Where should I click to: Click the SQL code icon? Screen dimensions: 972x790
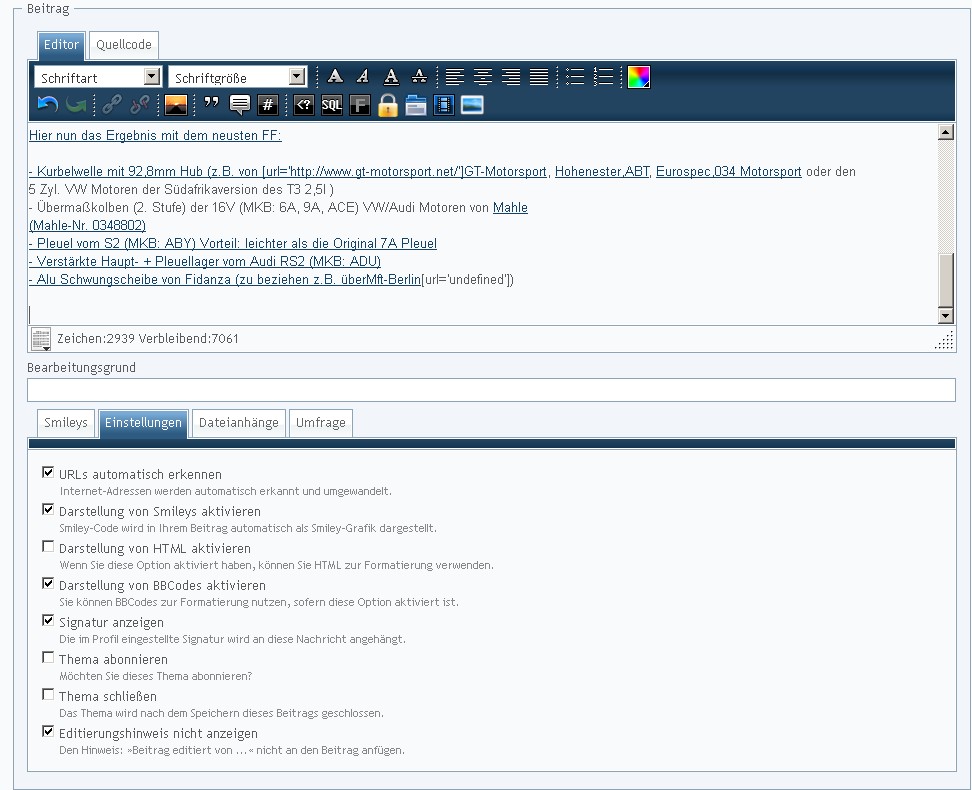331,104
